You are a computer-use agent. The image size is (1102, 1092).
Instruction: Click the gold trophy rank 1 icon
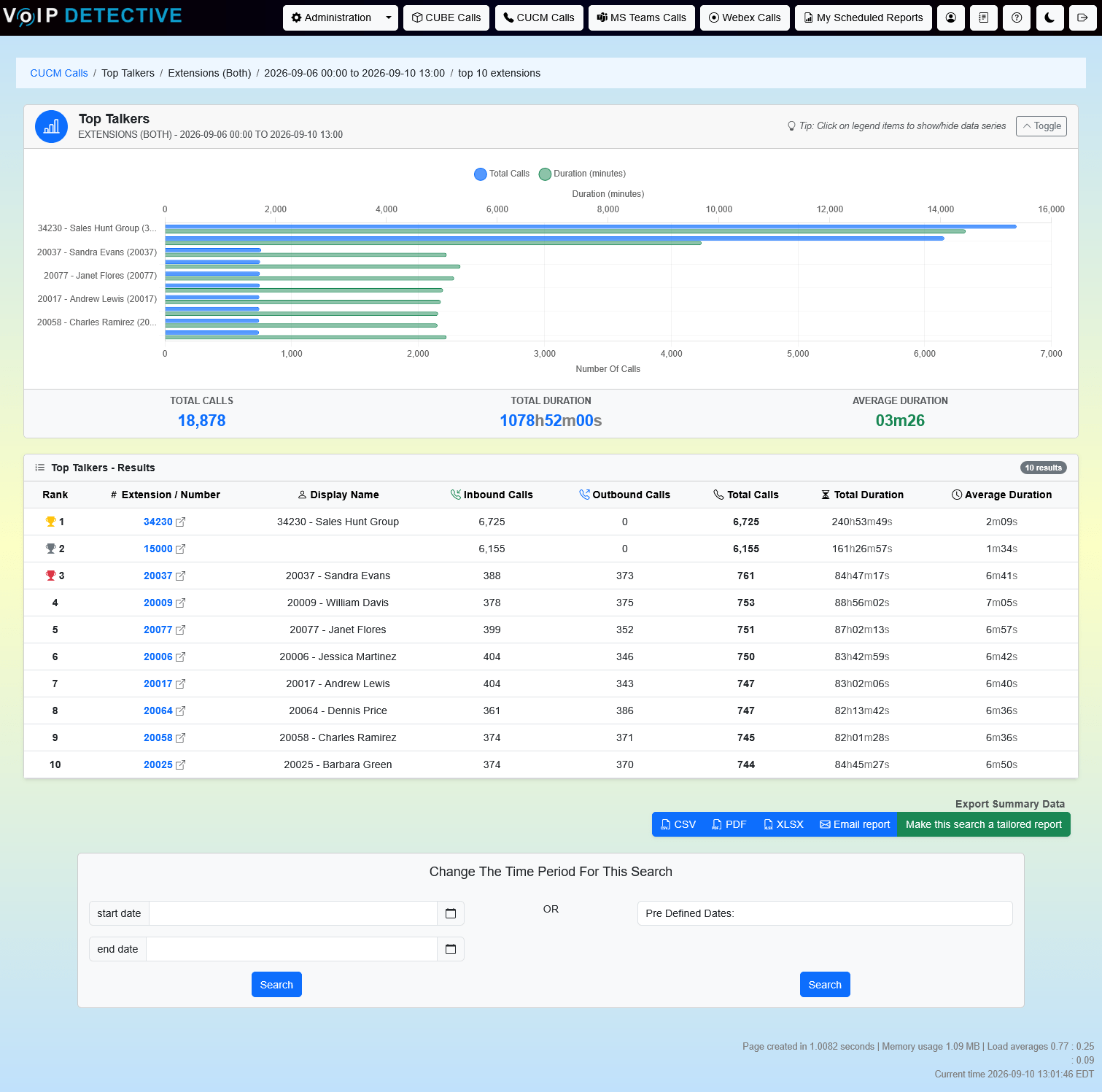click(x=50, y=522)
